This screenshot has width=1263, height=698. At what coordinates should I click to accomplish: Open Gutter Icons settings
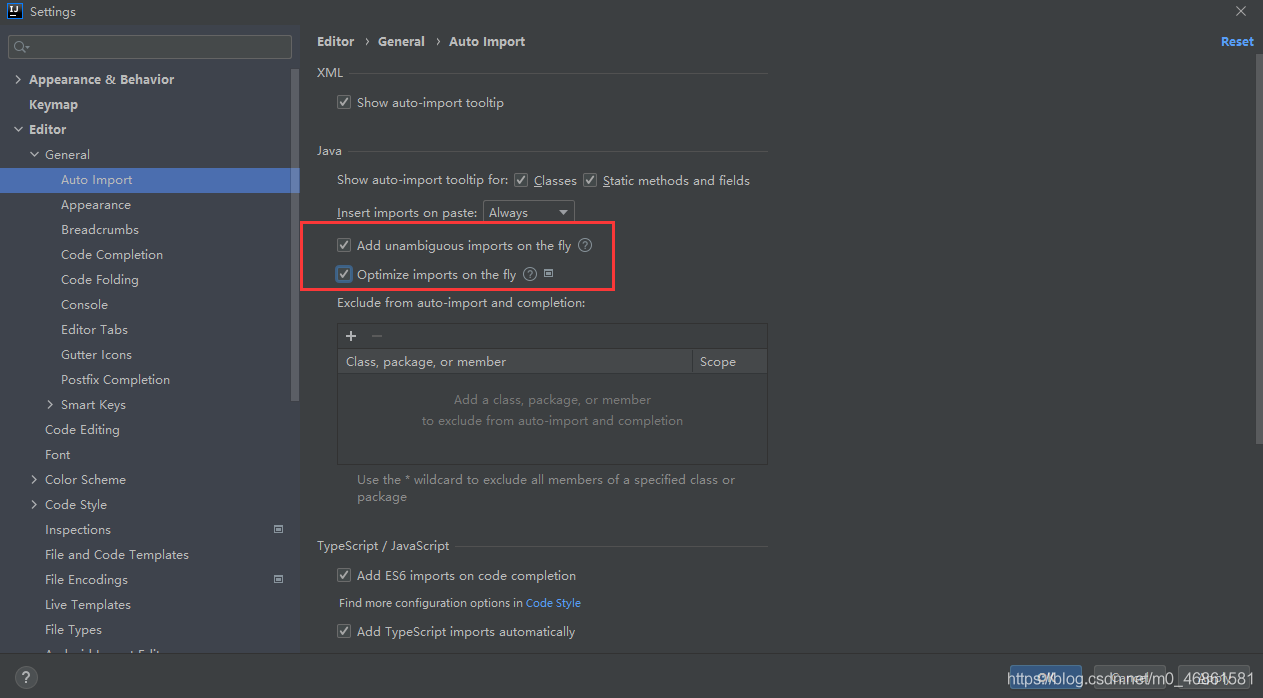(x=96, y=354)
